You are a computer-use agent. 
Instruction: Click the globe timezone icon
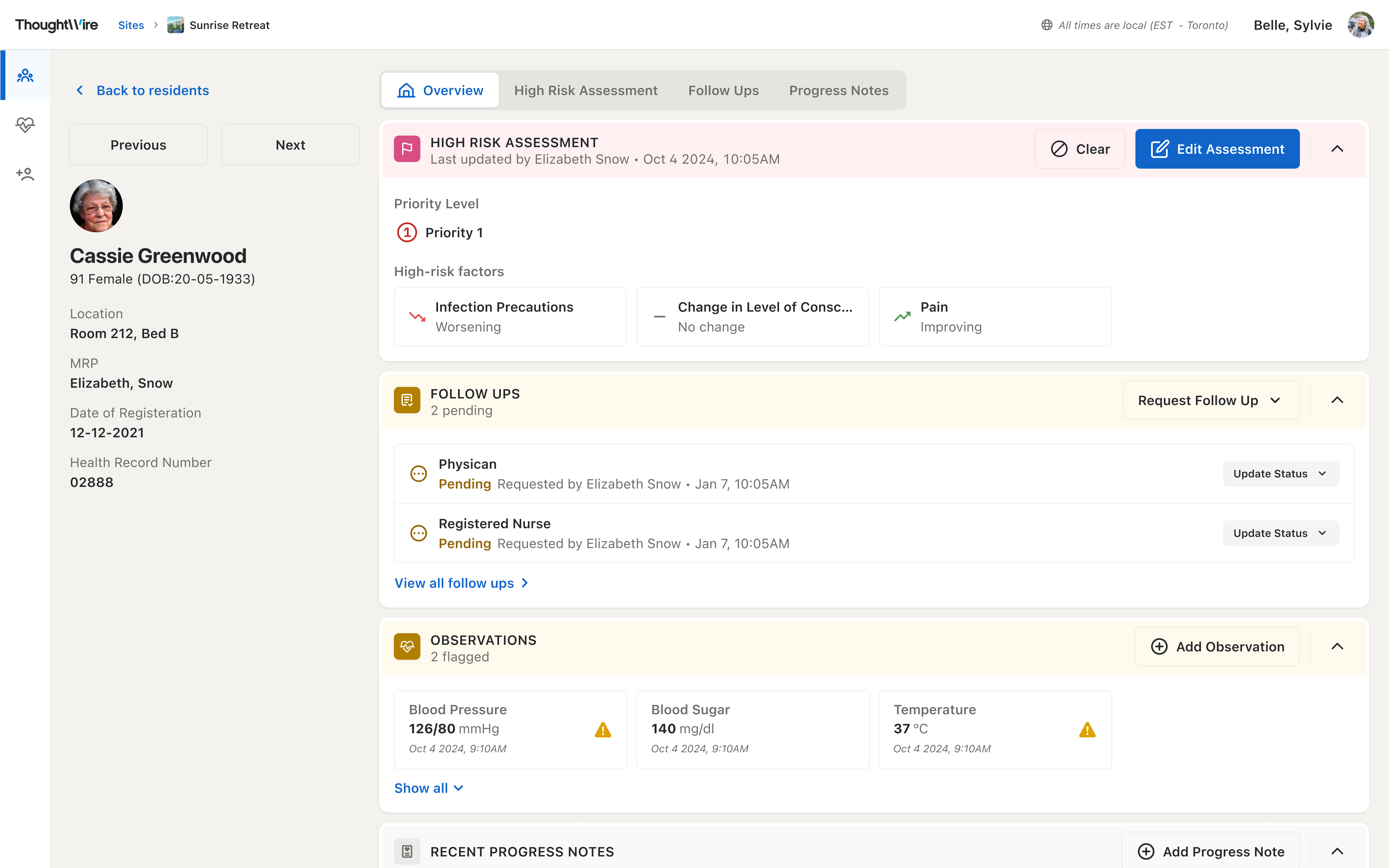coord(1047,25)
